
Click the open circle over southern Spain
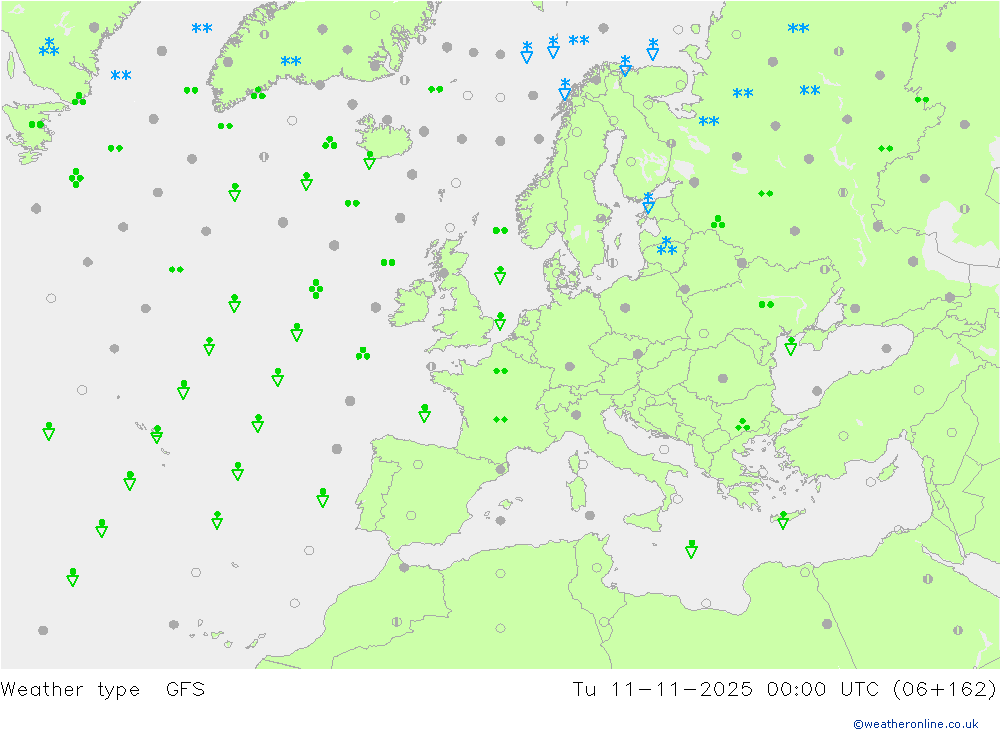point(411,515)
